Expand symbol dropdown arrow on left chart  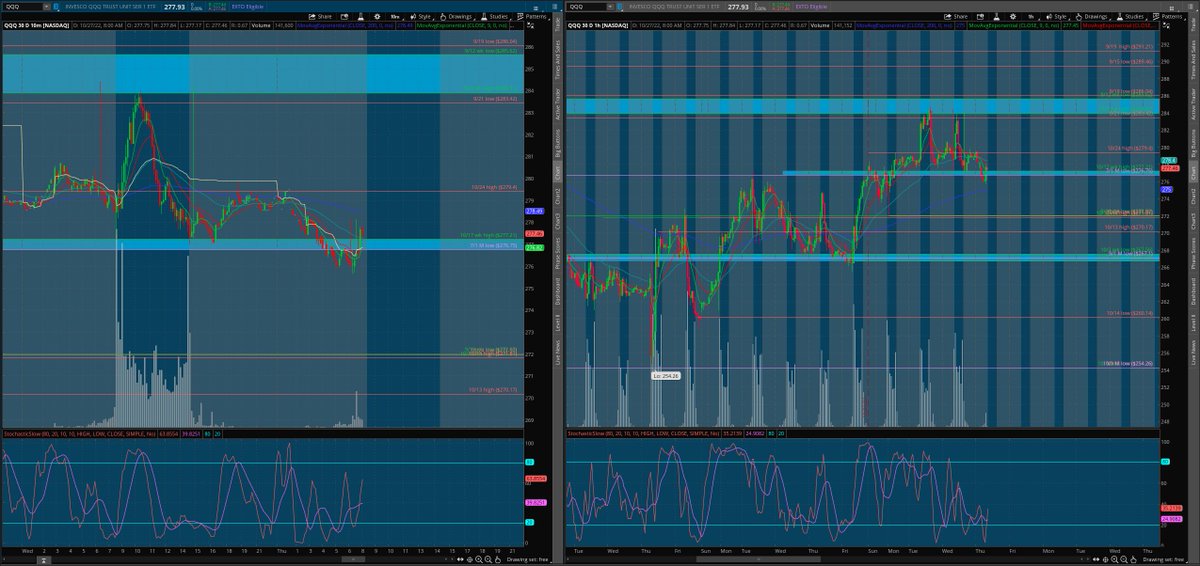[x=47, y=6]
